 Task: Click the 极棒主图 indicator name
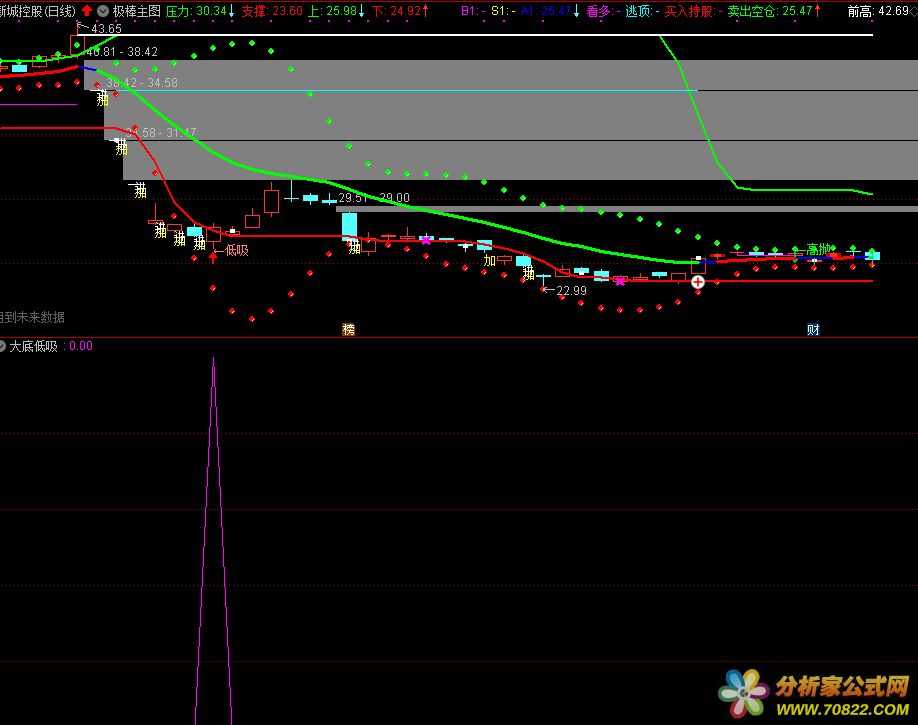click(x=136, y=11)
